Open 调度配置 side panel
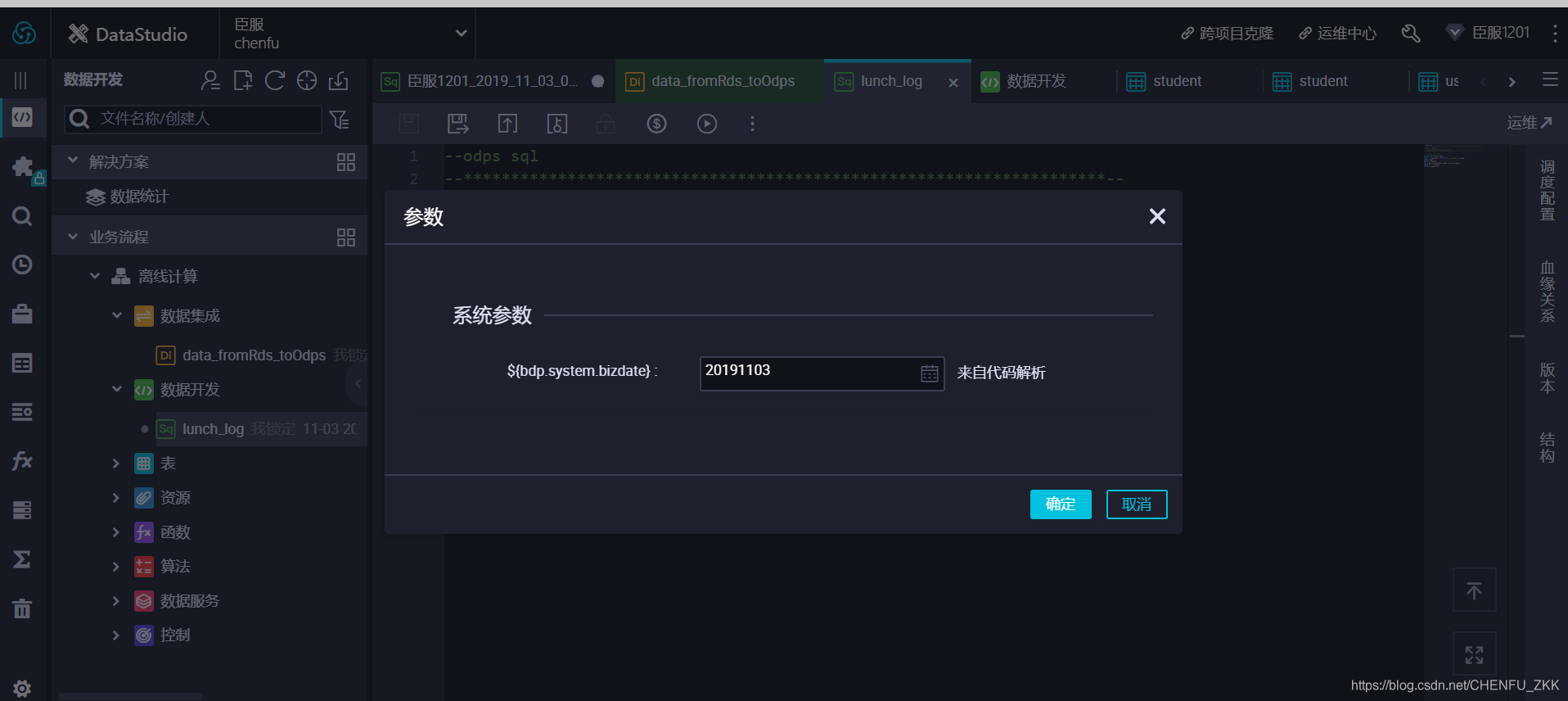The image size is (1568, 701). (1547, 190)
